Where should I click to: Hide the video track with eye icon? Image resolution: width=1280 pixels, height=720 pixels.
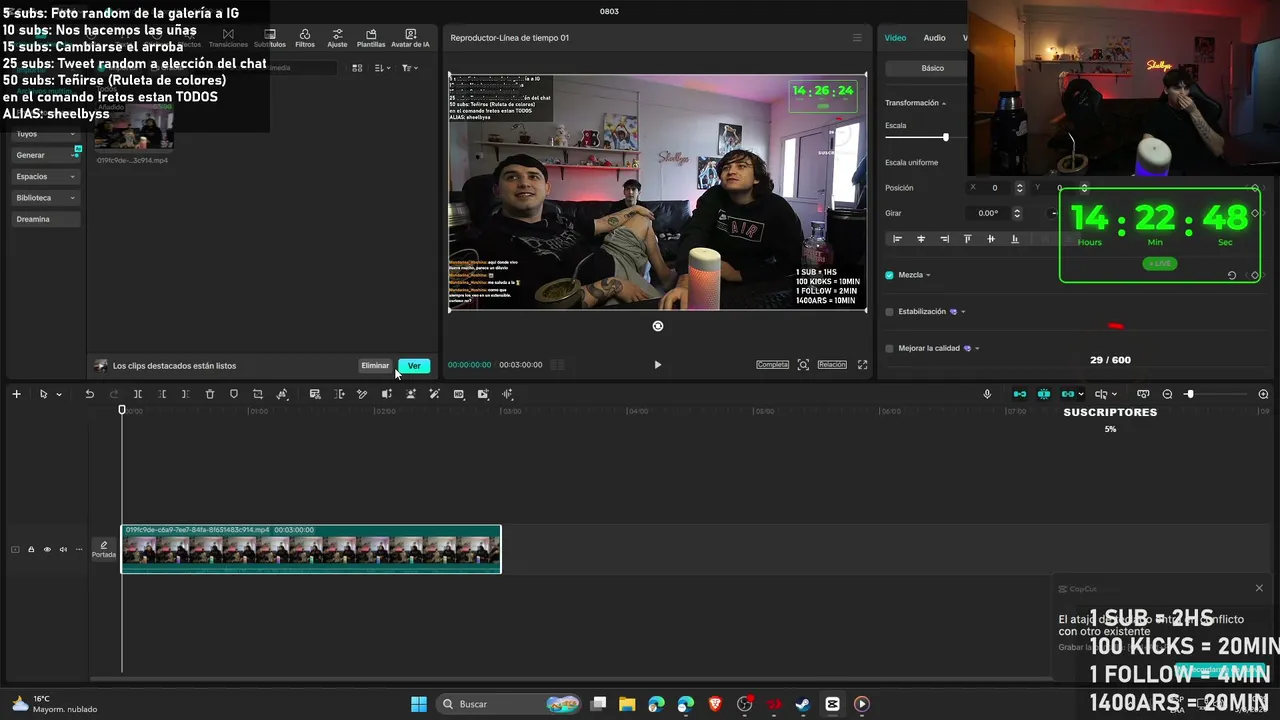pos(46,549)
